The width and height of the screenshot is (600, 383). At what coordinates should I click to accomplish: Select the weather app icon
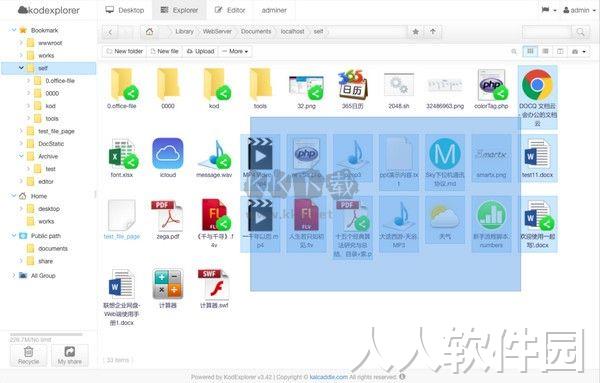coord(445,217)
